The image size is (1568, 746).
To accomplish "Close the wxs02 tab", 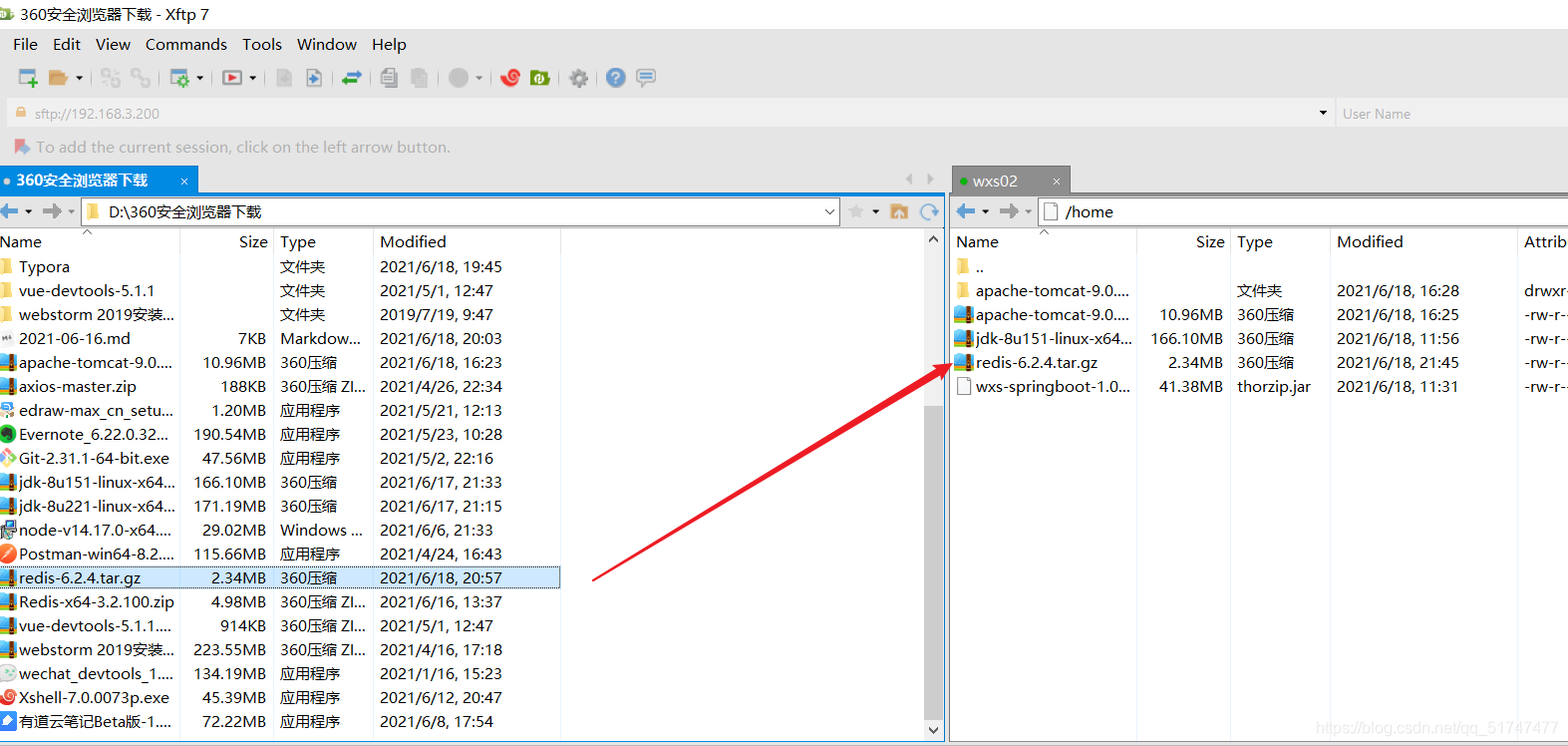I will click(x=1057, y=181).
